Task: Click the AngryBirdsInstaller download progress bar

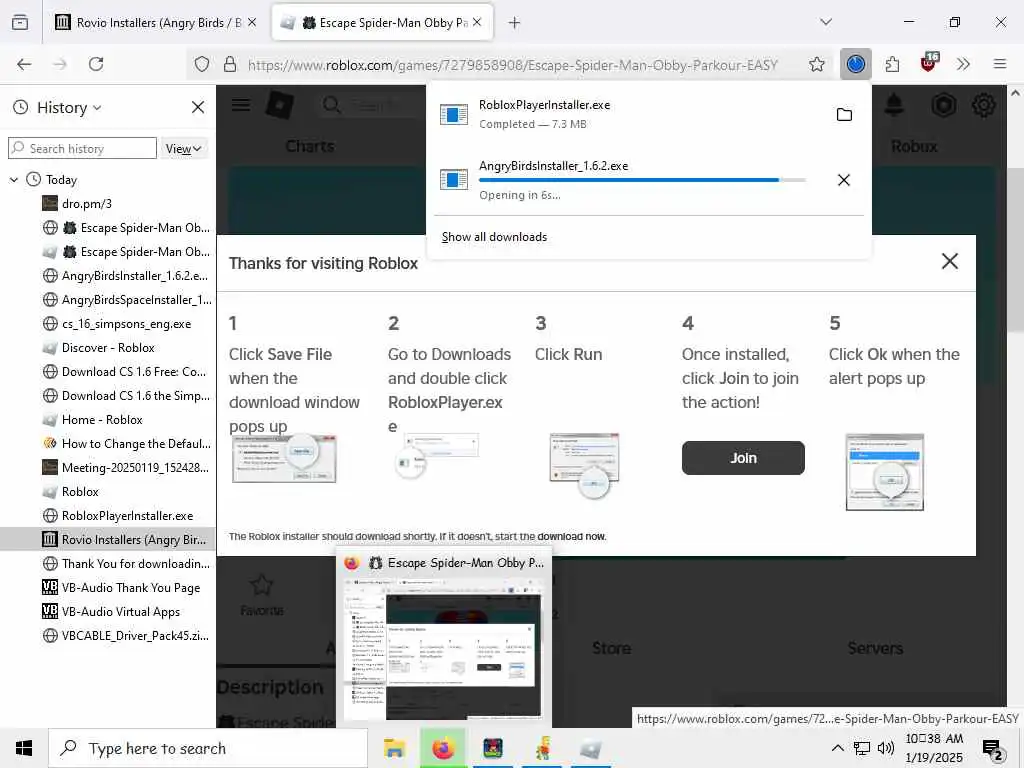Action: click(x=642, y=180)
